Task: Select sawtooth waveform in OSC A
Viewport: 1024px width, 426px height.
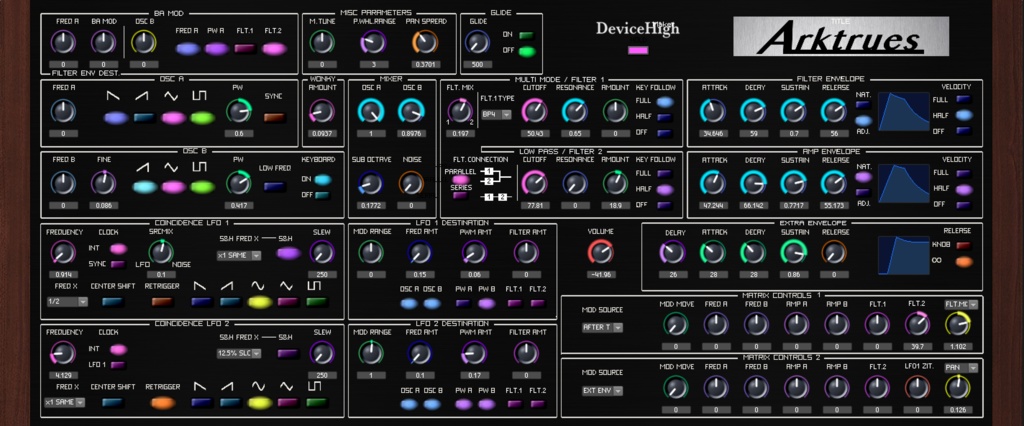Action: [x=116, y=118]
